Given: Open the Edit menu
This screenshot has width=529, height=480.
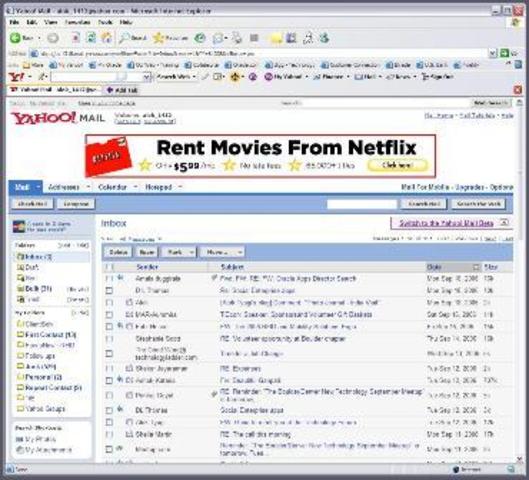Looking at the screenshot, I should pyautogui.click(x=32, y=22).
